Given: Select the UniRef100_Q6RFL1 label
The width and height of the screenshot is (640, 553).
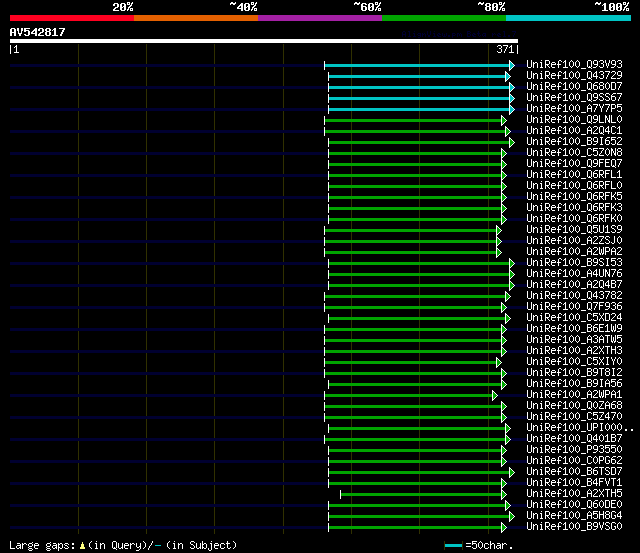Looking at the screenshot, I should [x=574, y=175].
